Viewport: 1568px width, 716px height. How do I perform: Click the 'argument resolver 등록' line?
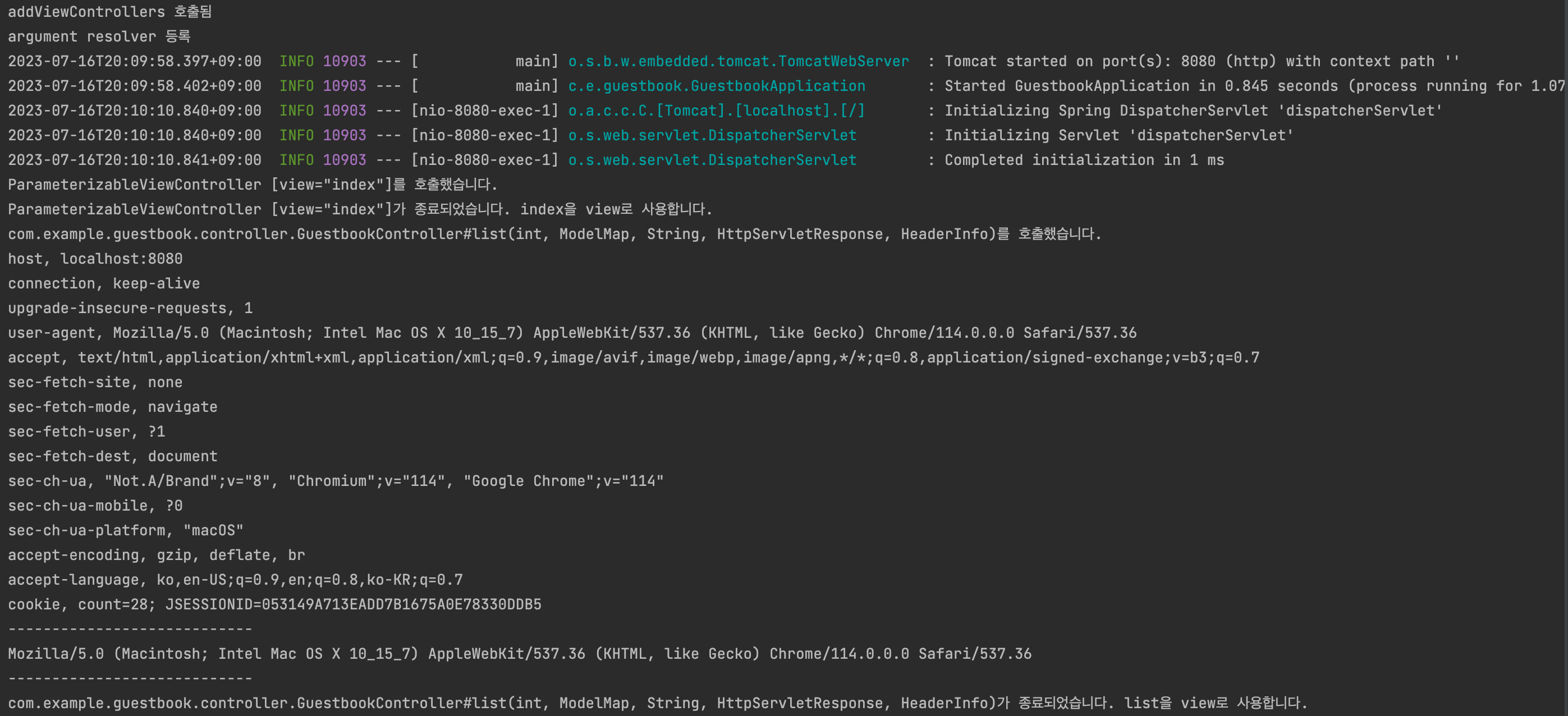point(99,36)
